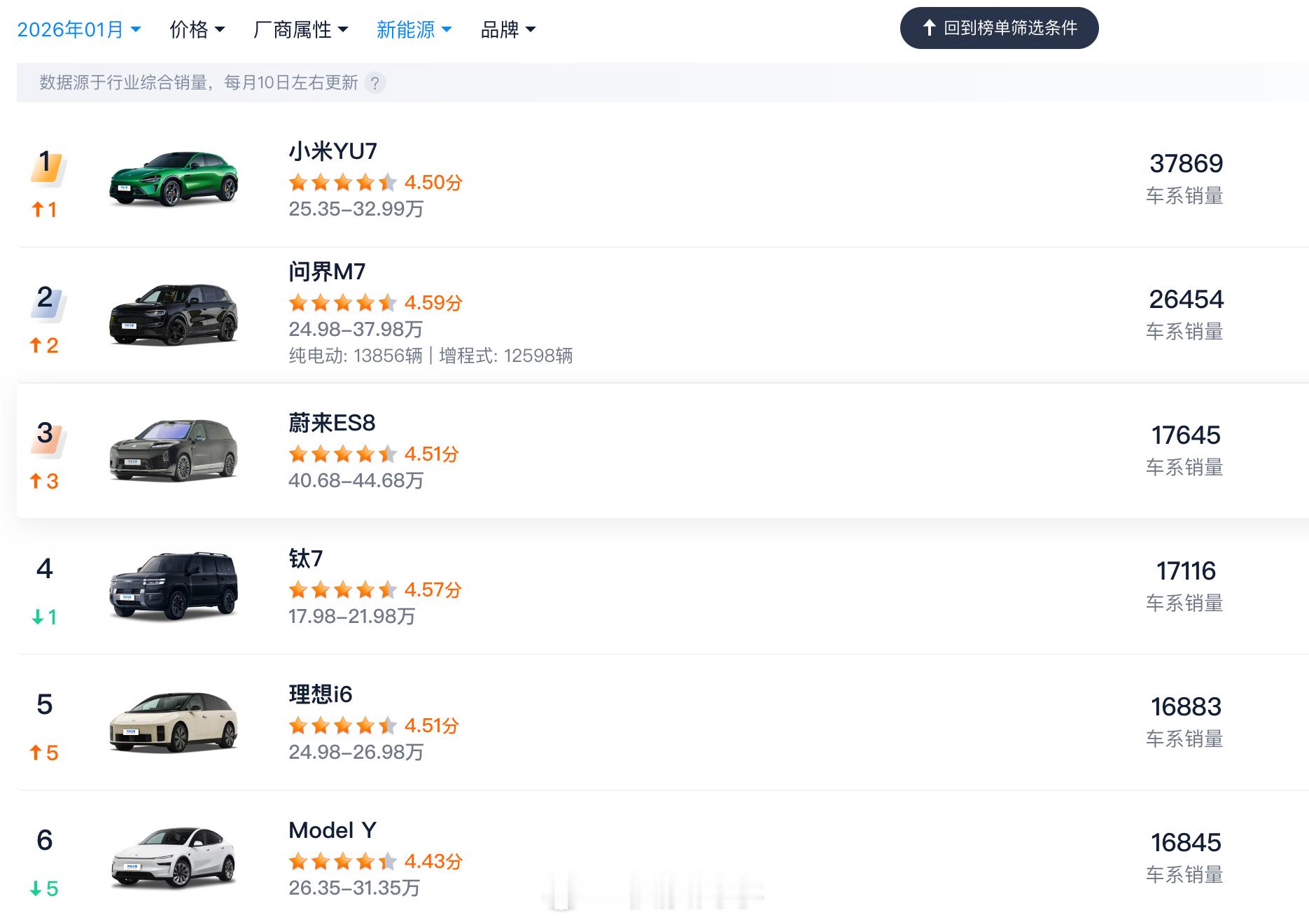1309x924 pixels.
Task: Click the rank badge number 1
Action: point(45,164)
